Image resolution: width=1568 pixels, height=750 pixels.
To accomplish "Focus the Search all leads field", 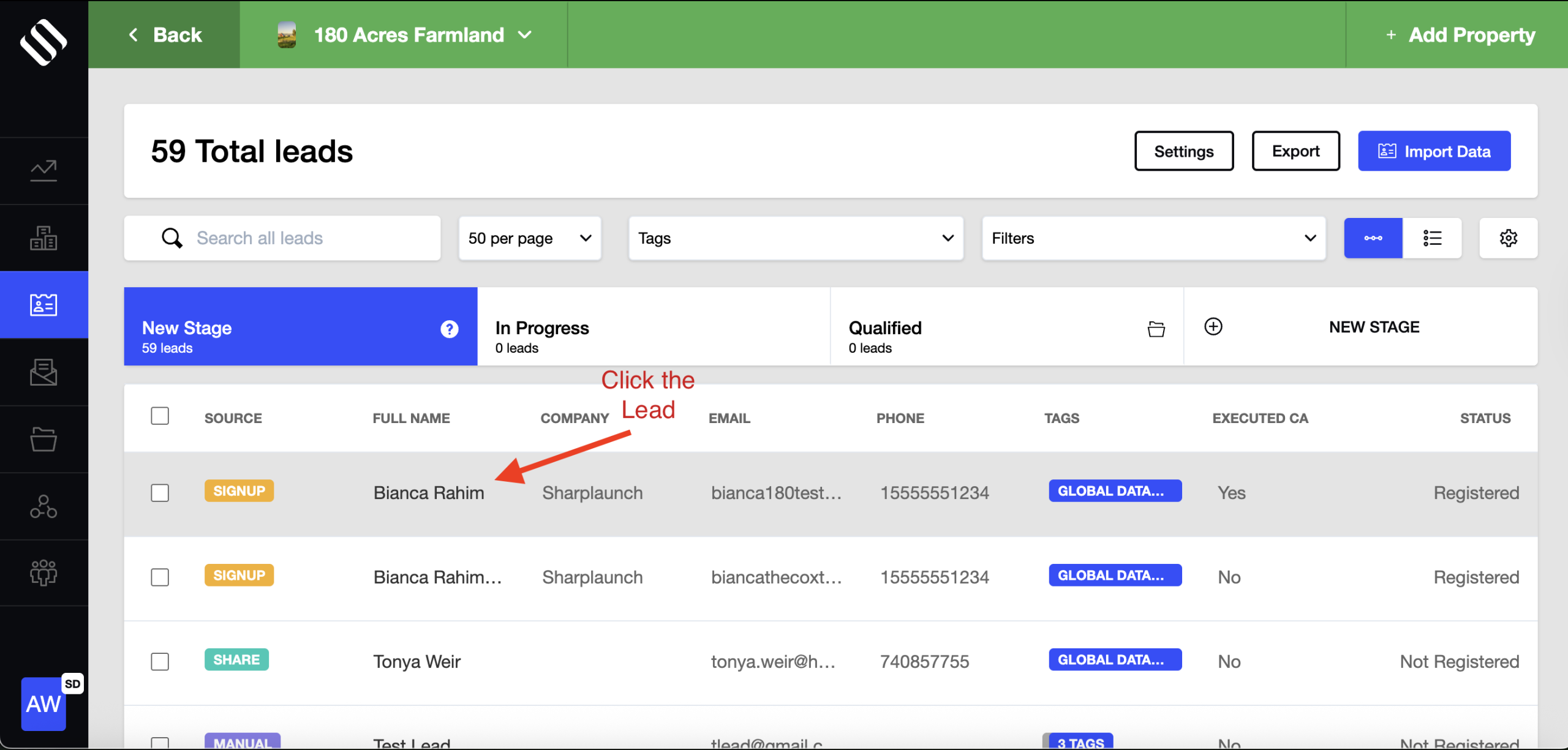I will (282, 238).
